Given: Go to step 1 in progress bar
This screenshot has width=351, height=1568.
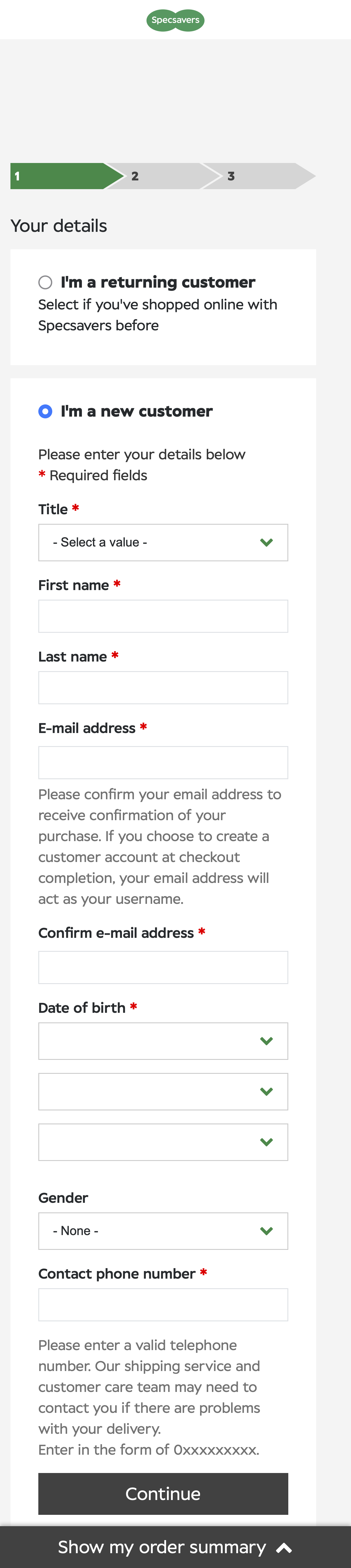Looking at the screenshot, I should click(58, 176).
